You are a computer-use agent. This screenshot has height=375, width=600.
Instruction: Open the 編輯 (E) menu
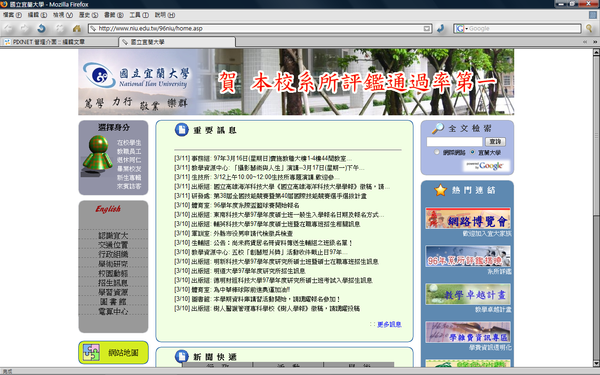pos(37,15)
